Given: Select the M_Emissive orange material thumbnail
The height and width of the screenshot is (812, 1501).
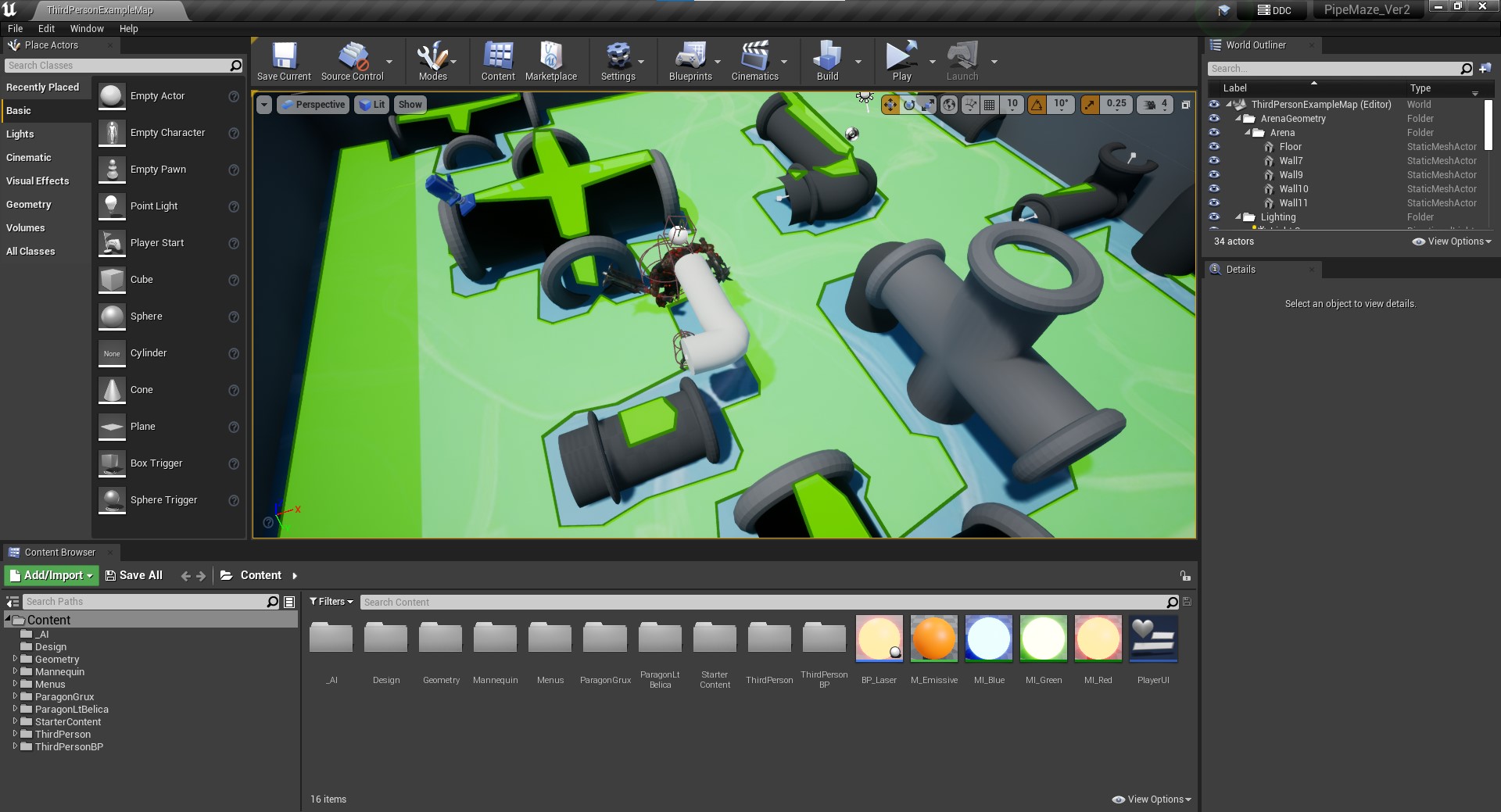Looking at the screenshot, I should [934, 639].
